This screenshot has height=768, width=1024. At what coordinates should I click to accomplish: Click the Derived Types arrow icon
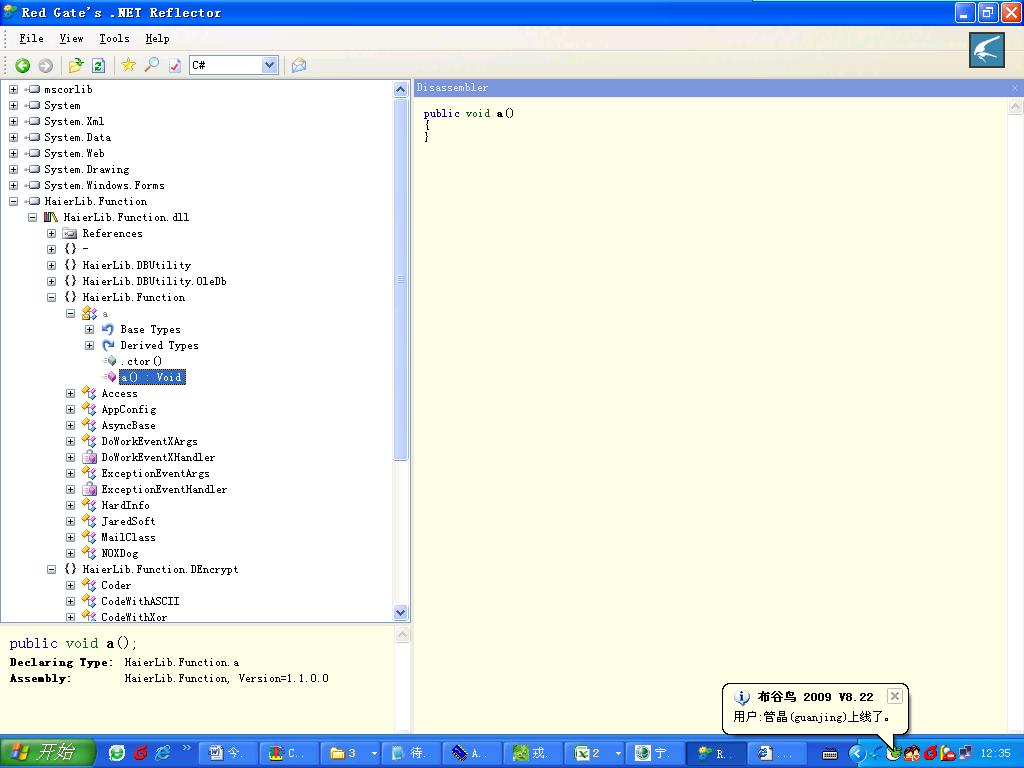(108, 345)
